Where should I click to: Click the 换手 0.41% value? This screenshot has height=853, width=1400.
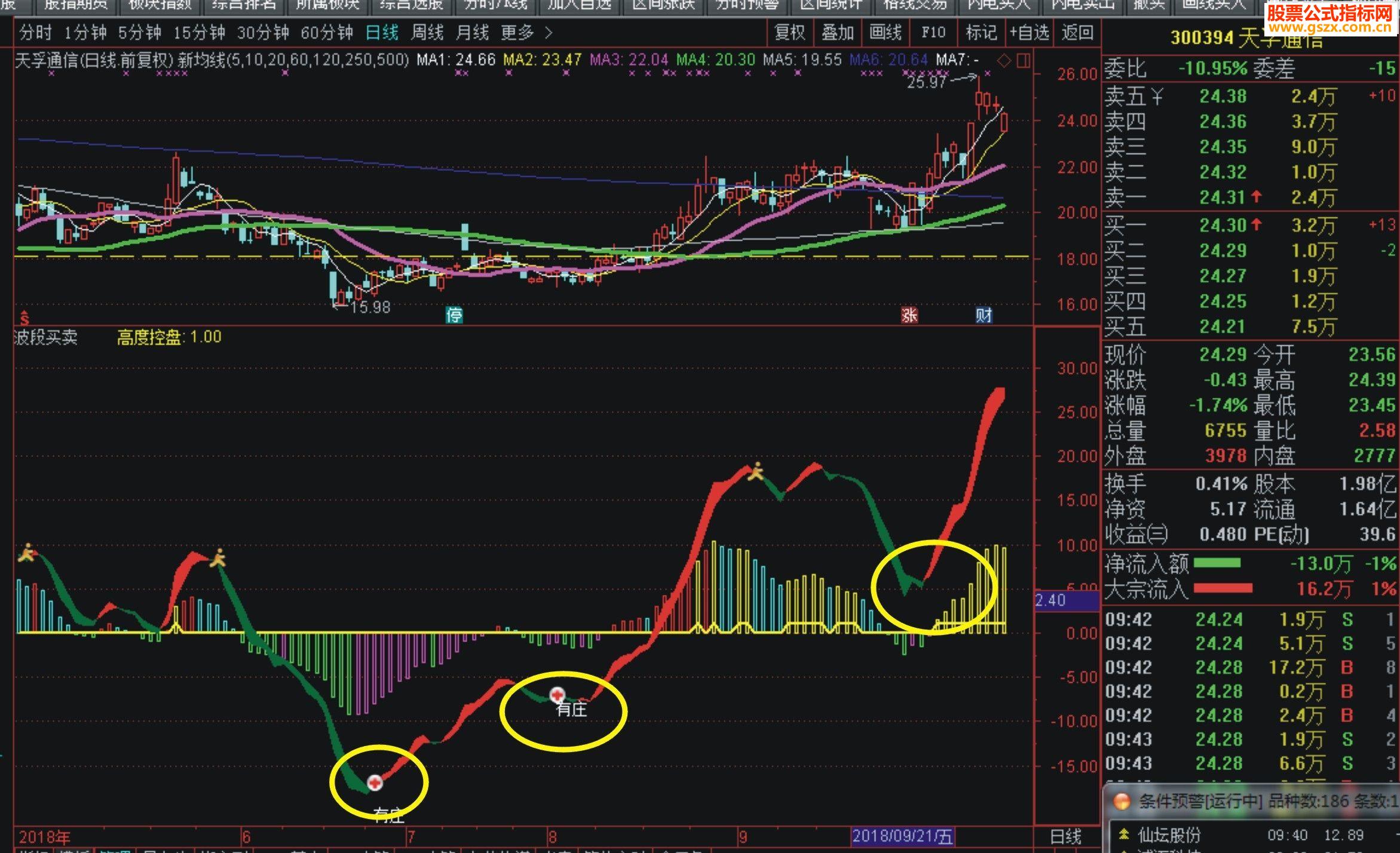click(x=1221, y=484)
